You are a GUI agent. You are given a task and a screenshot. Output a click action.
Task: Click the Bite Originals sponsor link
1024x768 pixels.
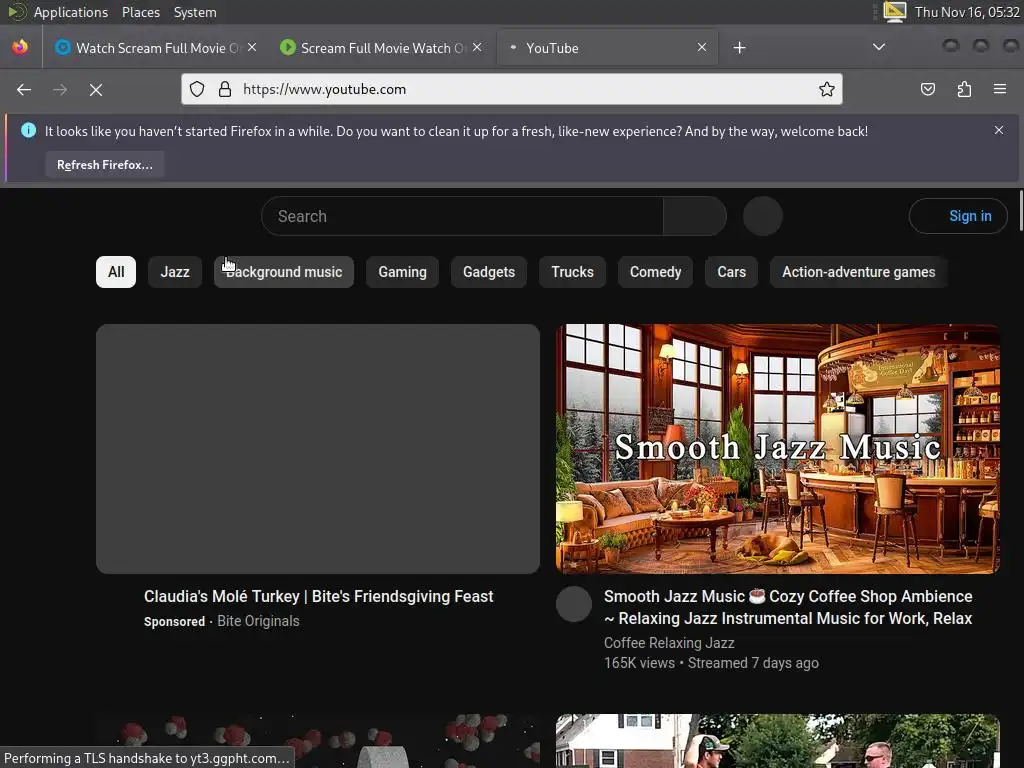point(258,621)
